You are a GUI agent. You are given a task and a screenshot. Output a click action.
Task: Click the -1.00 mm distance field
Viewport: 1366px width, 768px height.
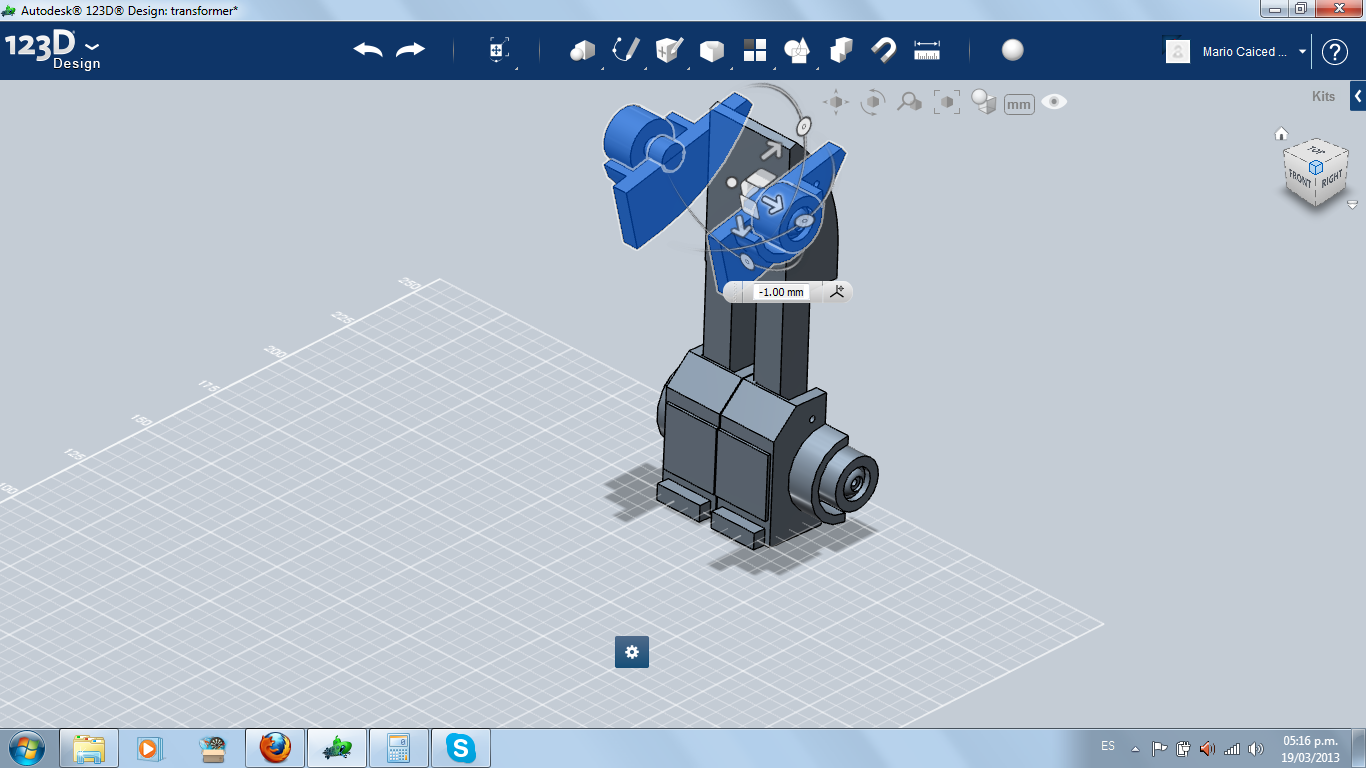pyautogui.click(x=781, y=292)
